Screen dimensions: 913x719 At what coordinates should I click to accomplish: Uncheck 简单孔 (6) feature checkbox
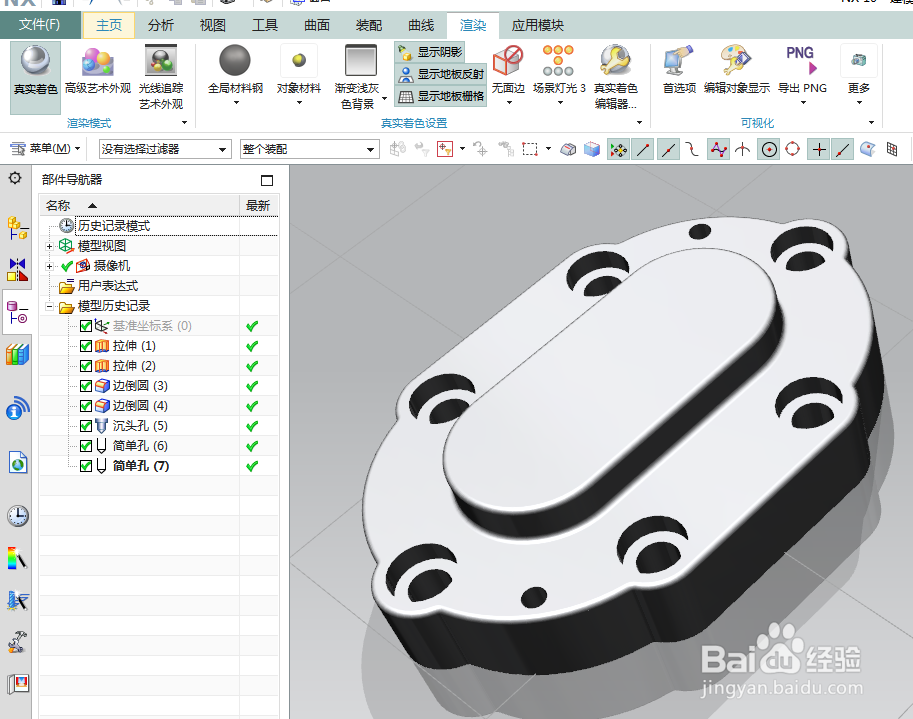[x=86, y=446]
